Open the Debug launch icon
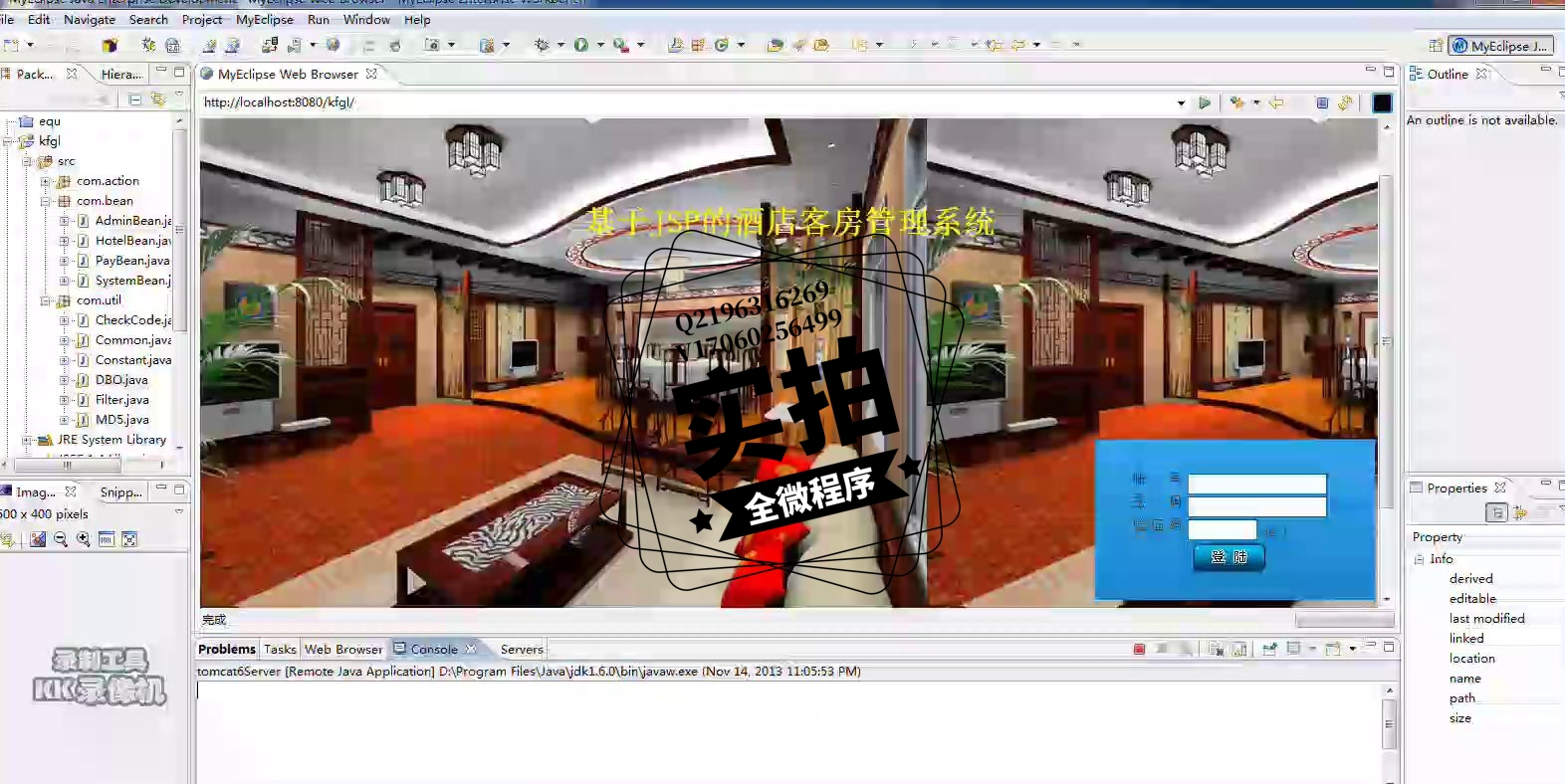 pyautogui.click(x=543, y=45)
